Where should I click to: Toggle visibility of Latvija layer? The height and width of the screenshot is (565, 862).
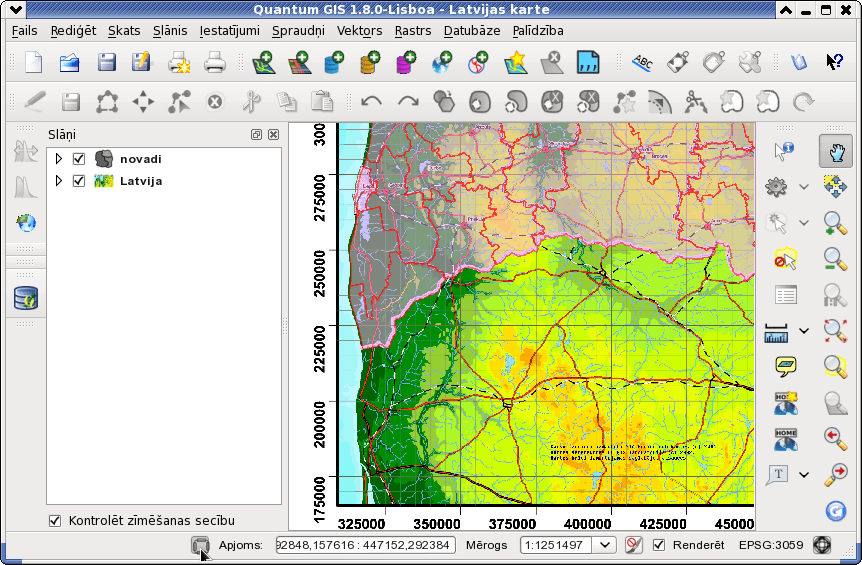tap(79, 181)
